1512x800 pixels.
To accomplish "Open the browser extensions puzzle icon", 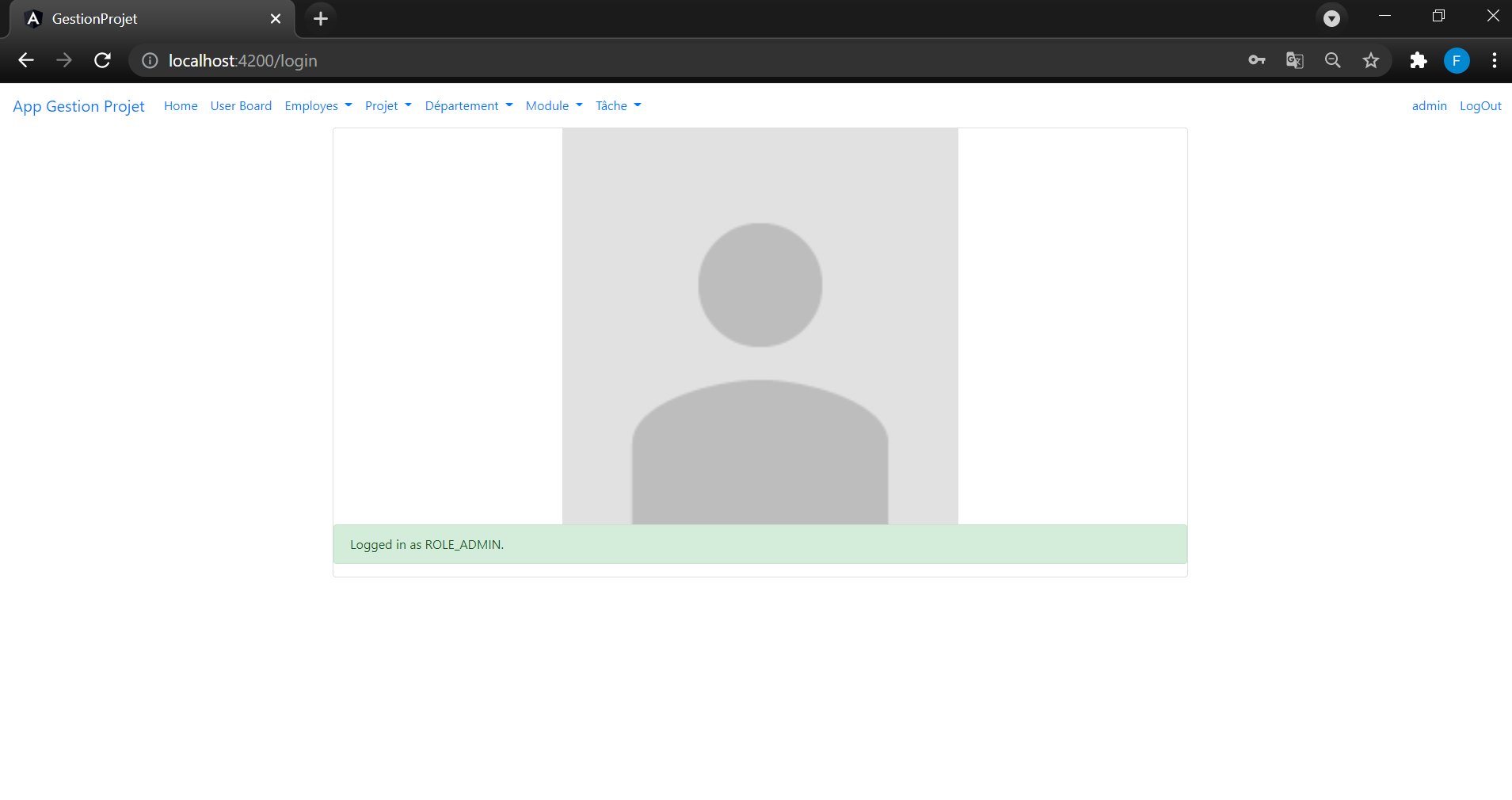I will 1418,60.
